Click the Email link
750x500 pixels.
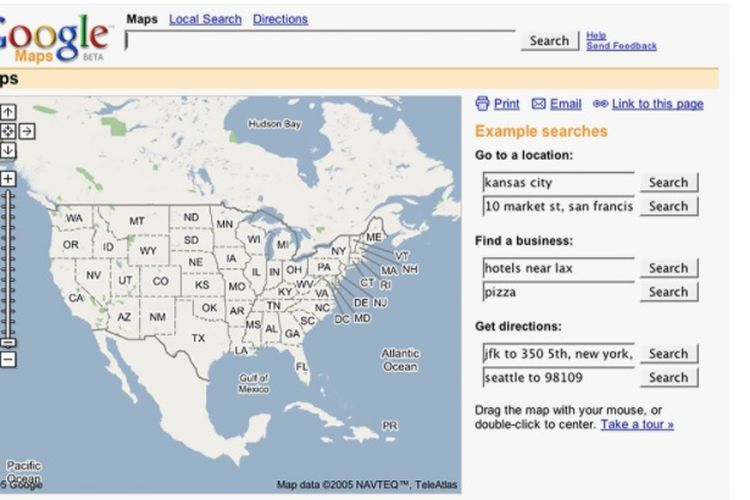point(565,104)
